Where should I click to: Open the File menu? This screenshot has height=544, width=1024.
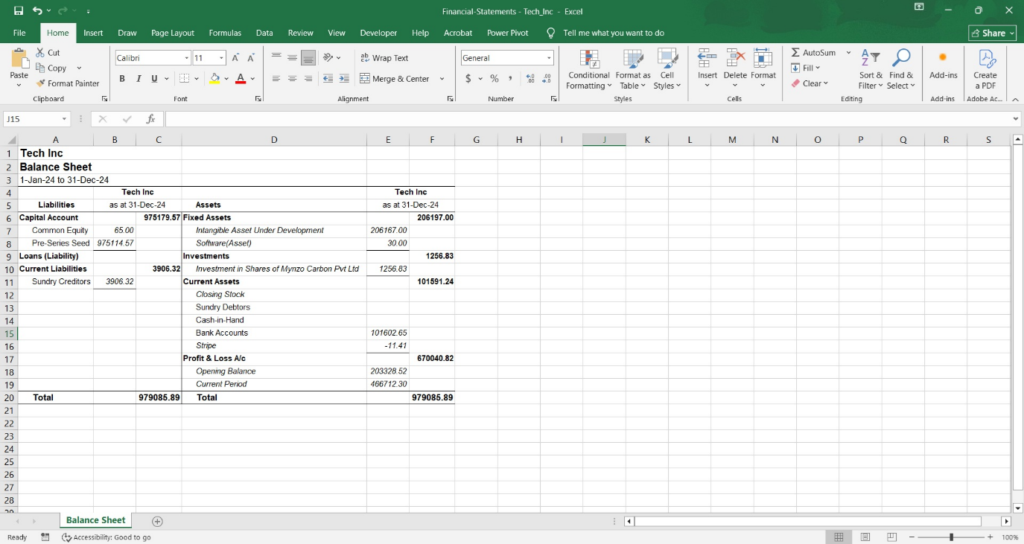(x=20, y=33)
